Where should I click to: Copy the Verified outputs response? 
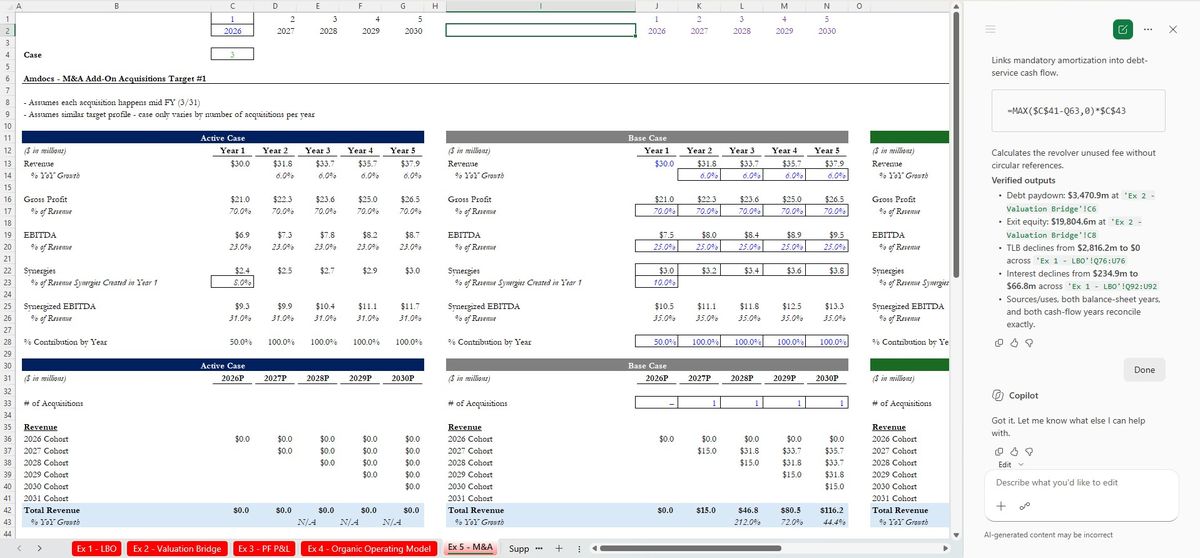(x=997, y=342)
